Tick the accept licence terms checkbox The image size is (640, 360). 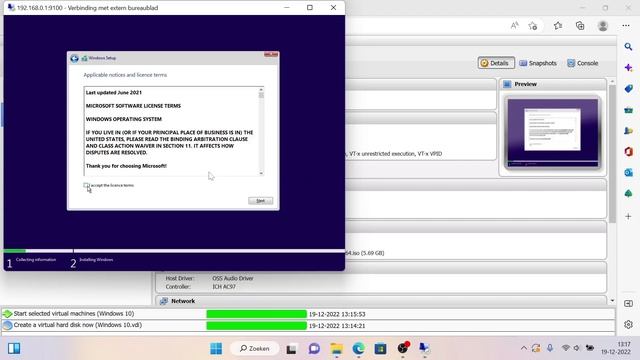click(86, 185)
